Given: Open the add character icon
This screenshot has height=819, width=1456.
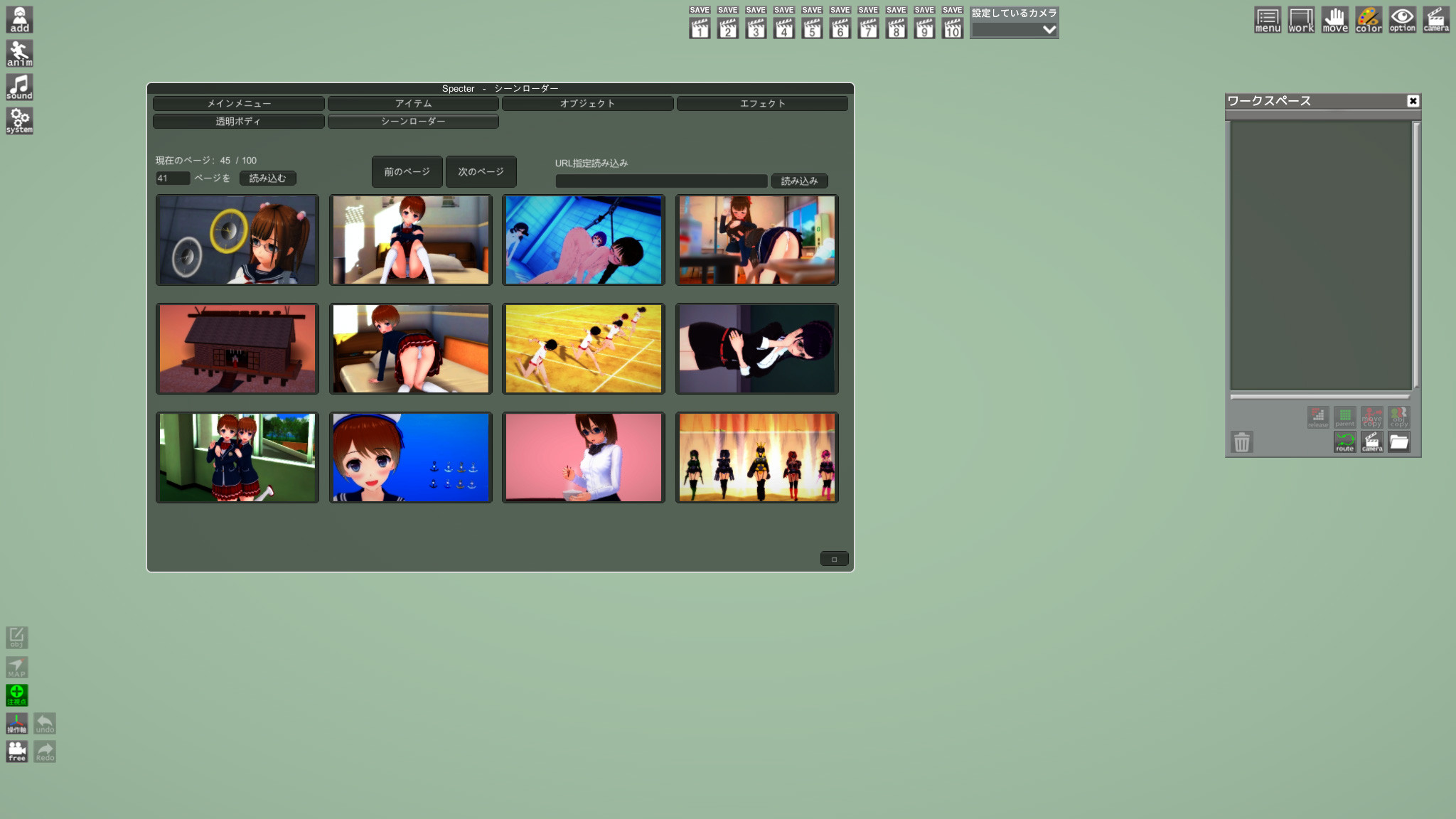Looking at the screenshot, I should tap(19, 19).
